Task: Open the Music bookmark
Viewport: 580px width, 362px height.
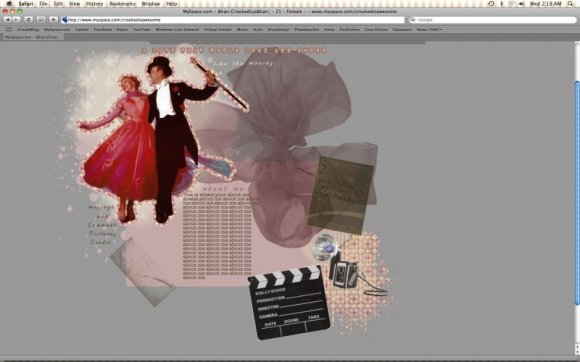Action: tap(242, 30)
